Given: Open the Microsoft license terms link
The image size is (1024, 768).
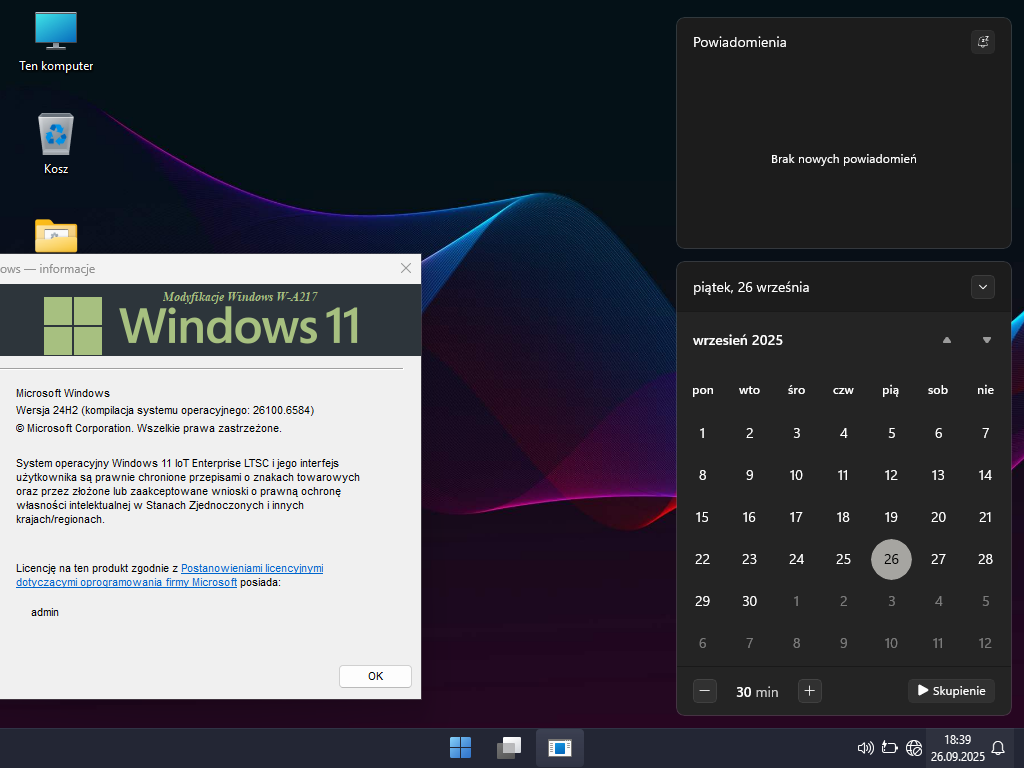Looking at the screenshot, I should 252,568.
